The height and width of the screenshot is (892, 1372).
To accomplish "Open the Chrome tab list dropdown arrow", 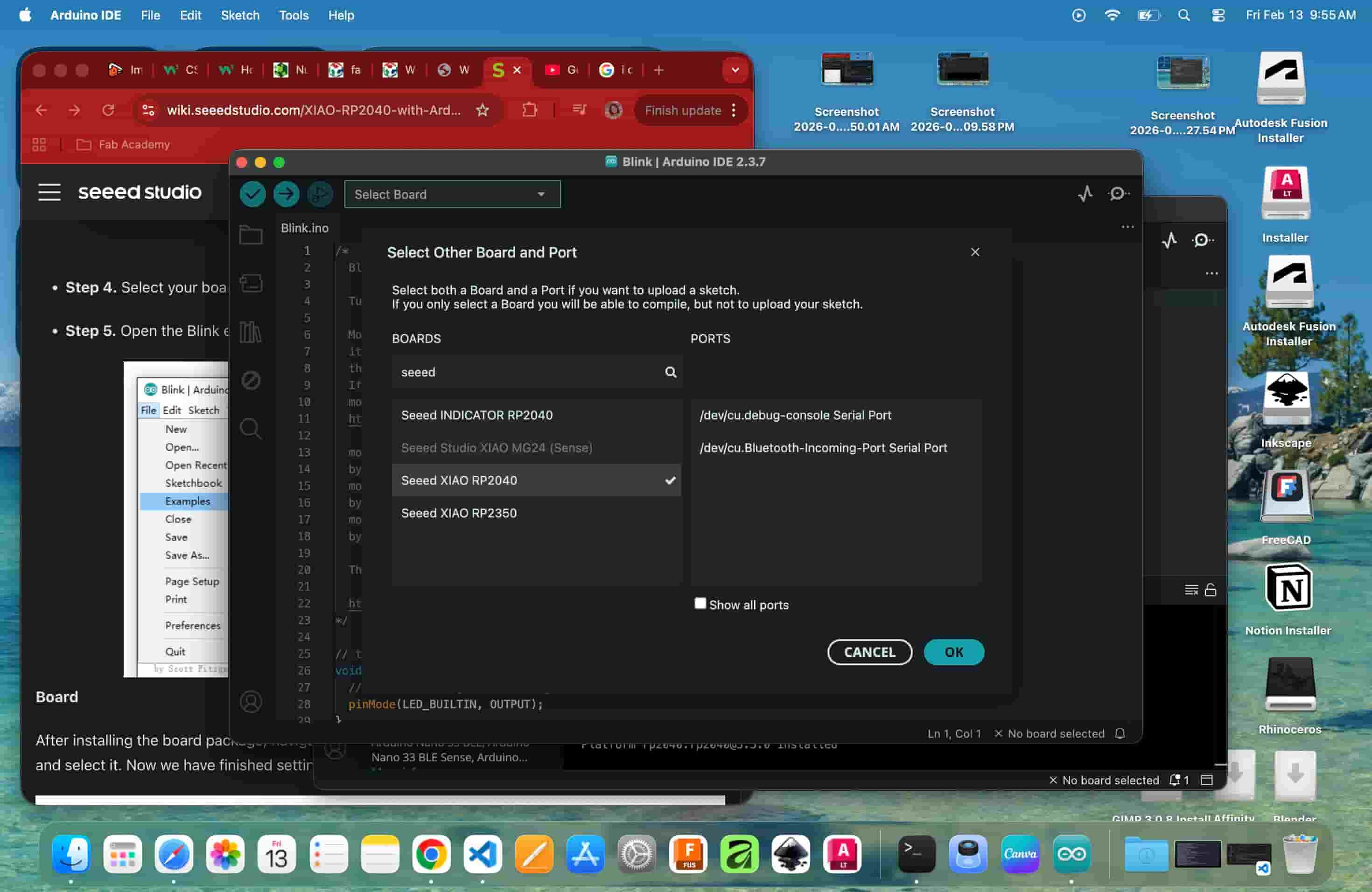I will click(735, 70).
